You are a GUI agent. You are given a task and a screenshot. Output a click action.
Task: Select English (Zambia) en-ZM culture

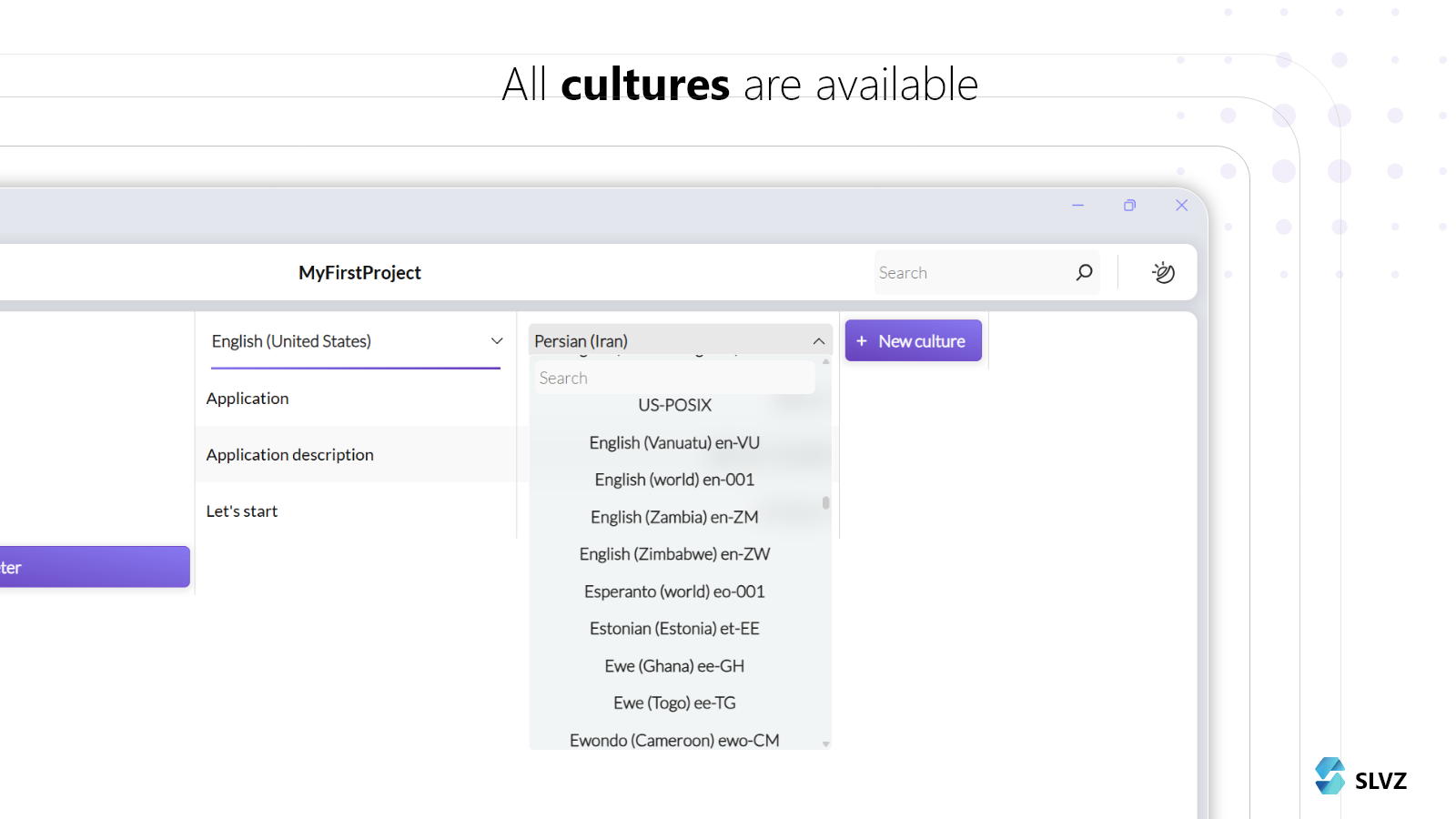(674, 517)
